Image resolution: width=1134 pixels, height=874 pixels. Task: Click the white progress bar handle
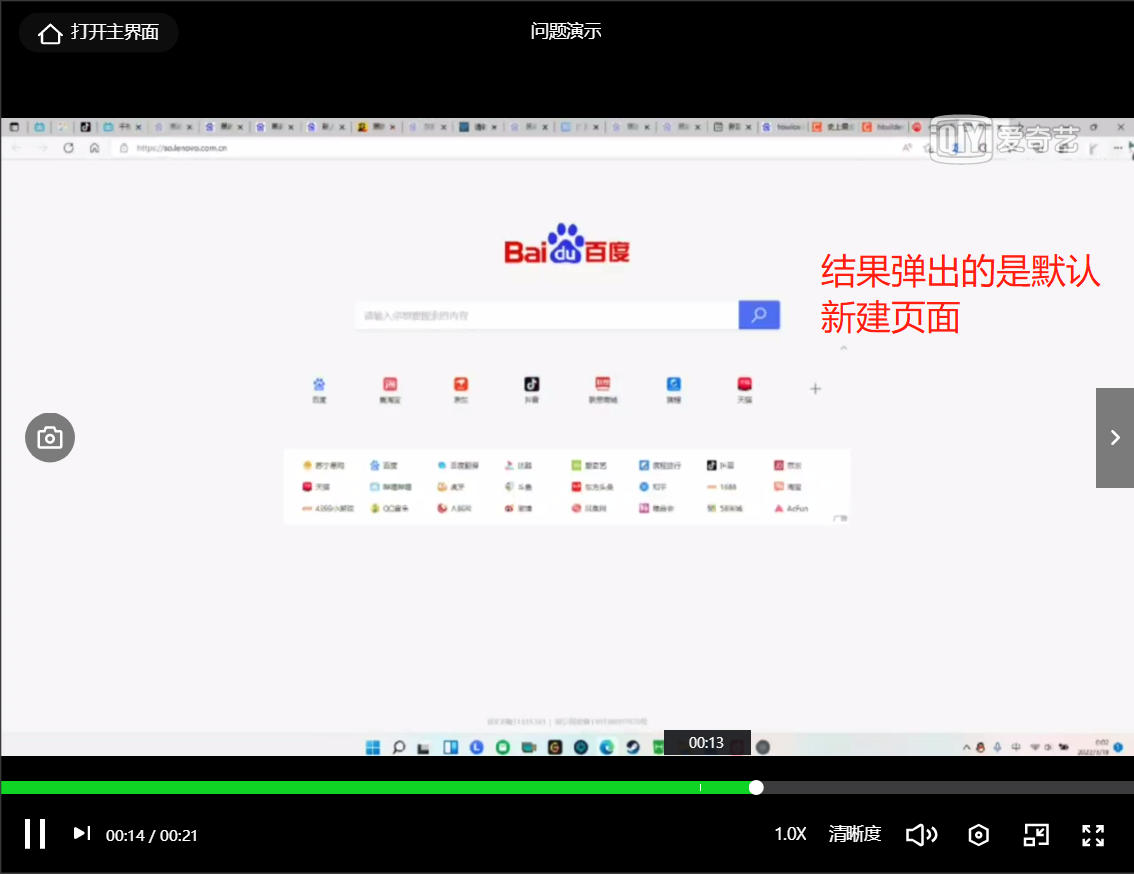(x=756, y=787)
